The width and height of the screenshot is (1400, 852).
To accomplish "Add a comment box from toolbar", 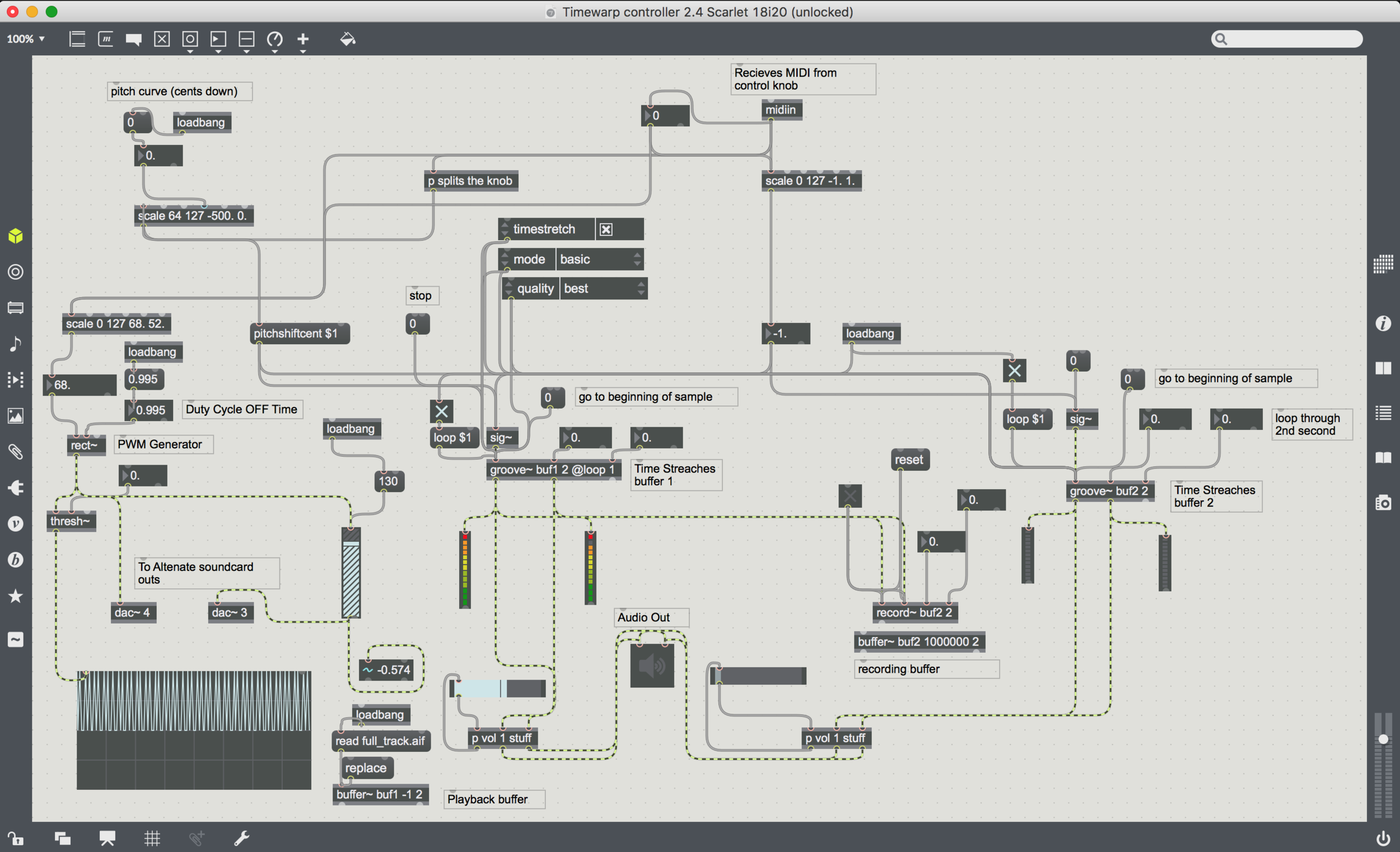I will pyautogui.click(x=133, y=39).
